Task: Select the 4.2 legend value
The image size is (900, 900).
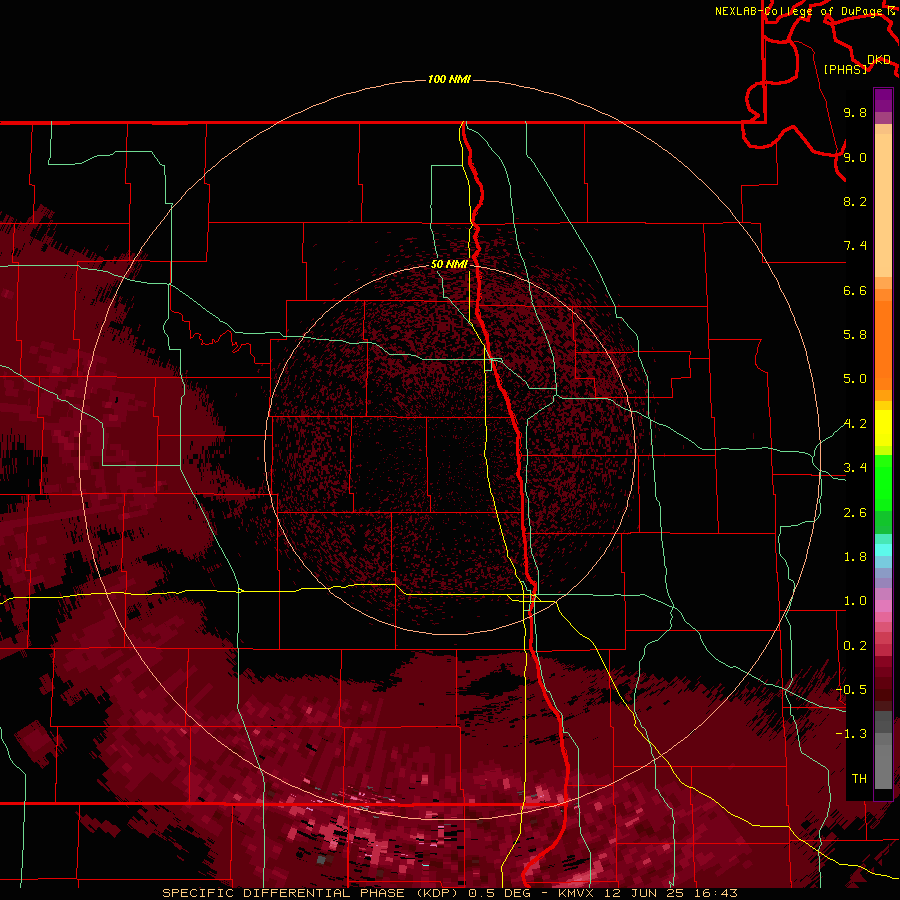Action: [x=855, y=424]
